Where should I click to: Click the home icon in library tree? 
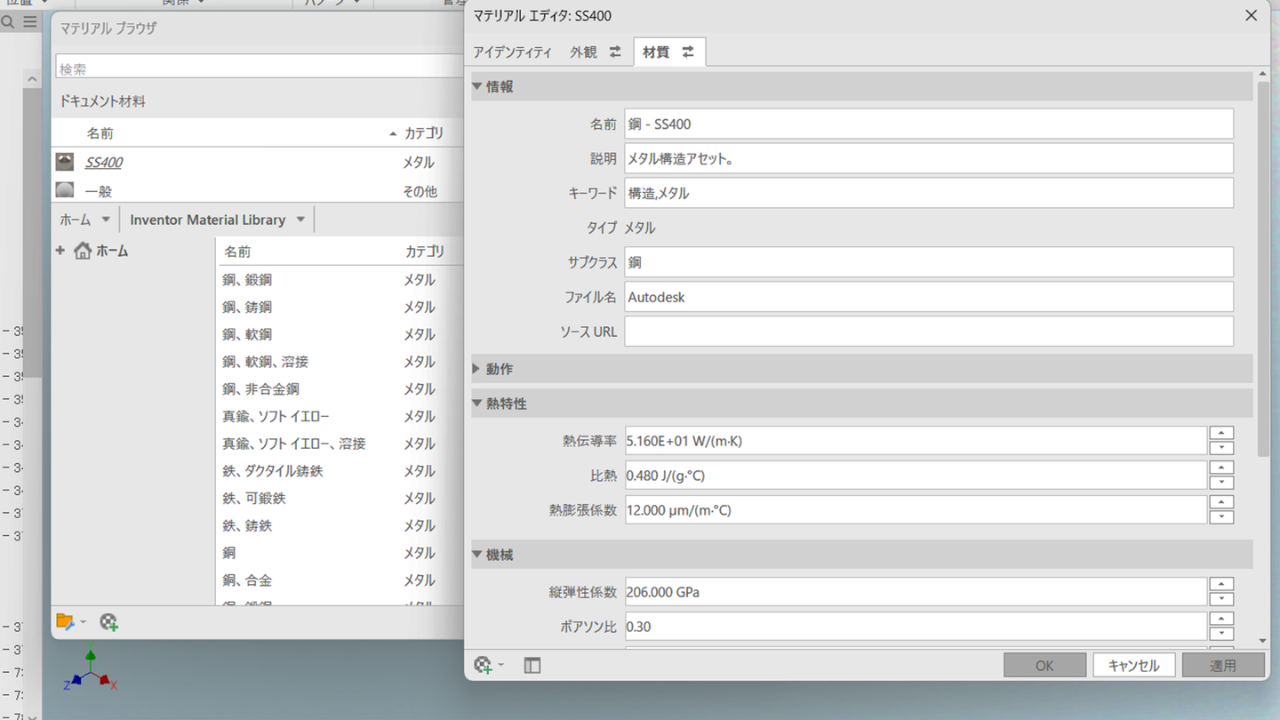pyautogui.click(x=83, y=251)
